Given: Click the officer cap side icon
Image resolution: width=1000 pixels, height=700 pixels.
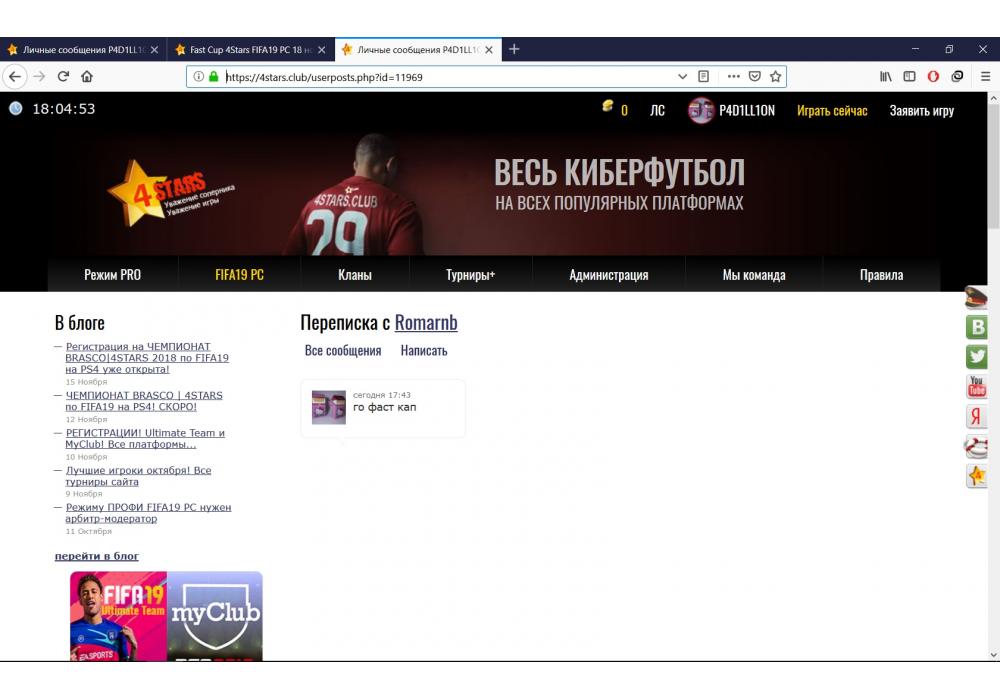Looking at the screenshot, I should (x=976, y=298).
